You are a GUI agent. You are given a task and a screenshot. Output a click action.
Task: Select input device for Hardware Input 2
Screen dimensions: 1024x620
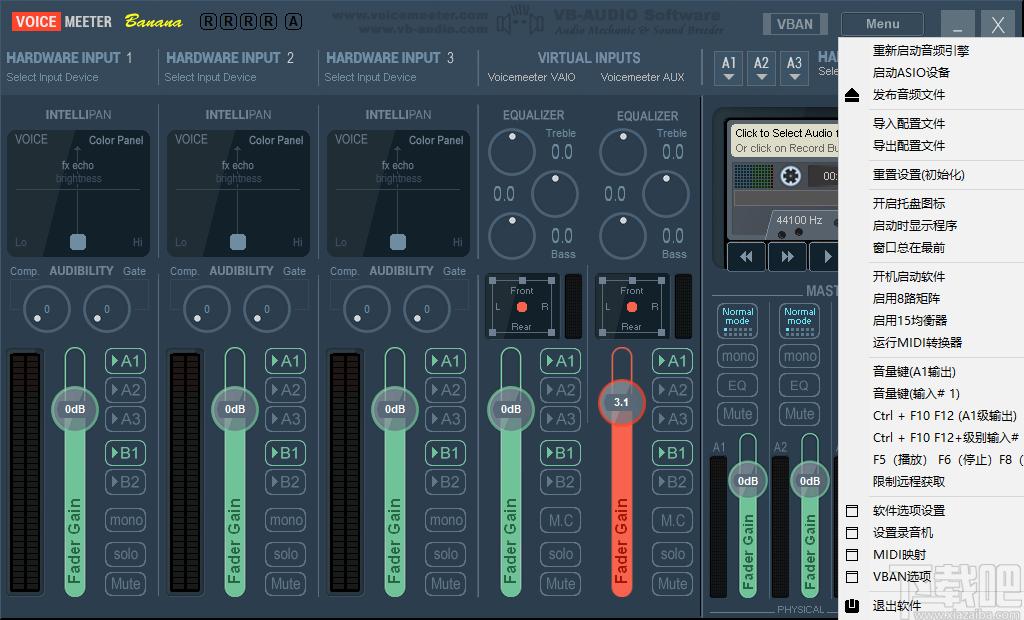(x=210, y=77)
